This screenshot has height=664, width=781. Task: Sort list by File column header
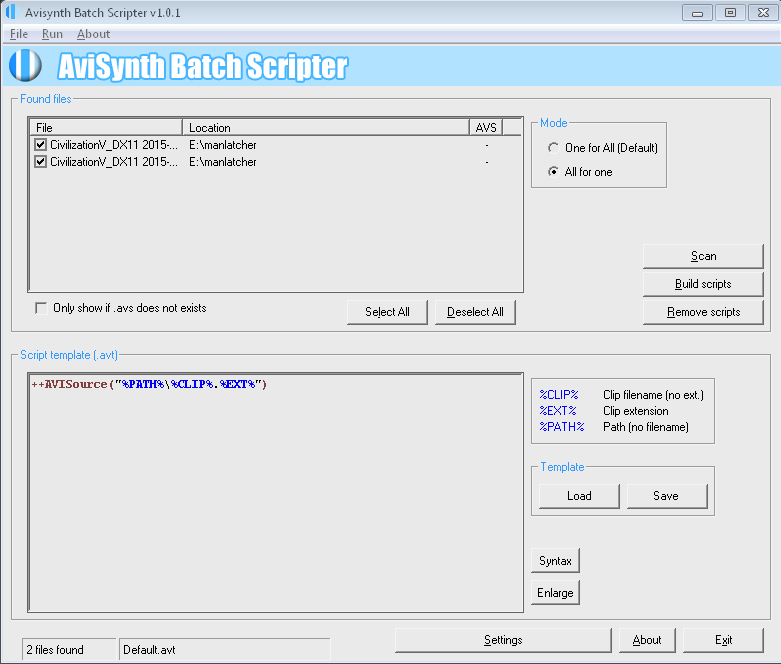106,128
